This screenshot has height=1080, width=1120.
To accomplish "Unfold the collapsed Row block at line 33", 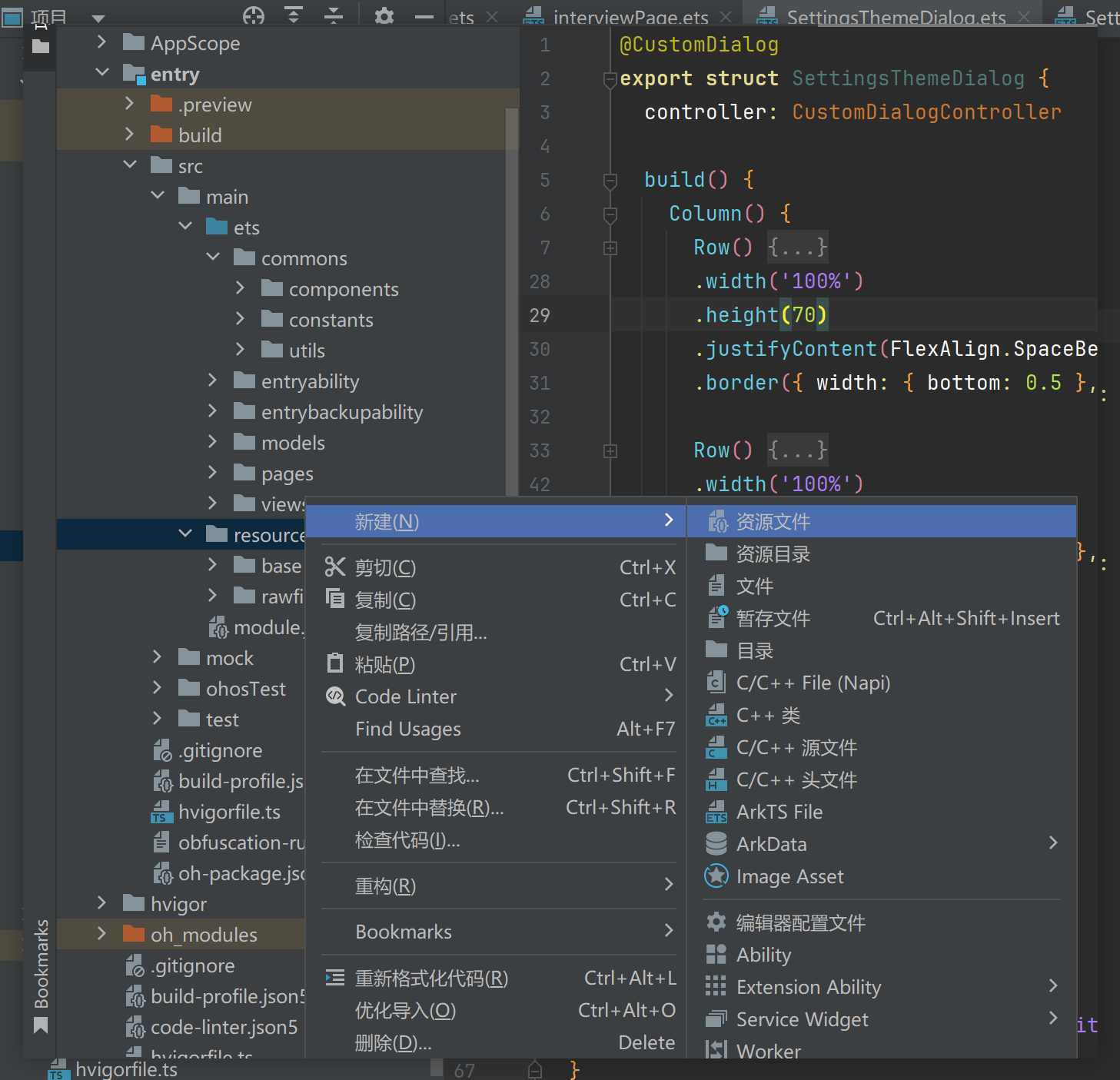I will tap(610, 450).
